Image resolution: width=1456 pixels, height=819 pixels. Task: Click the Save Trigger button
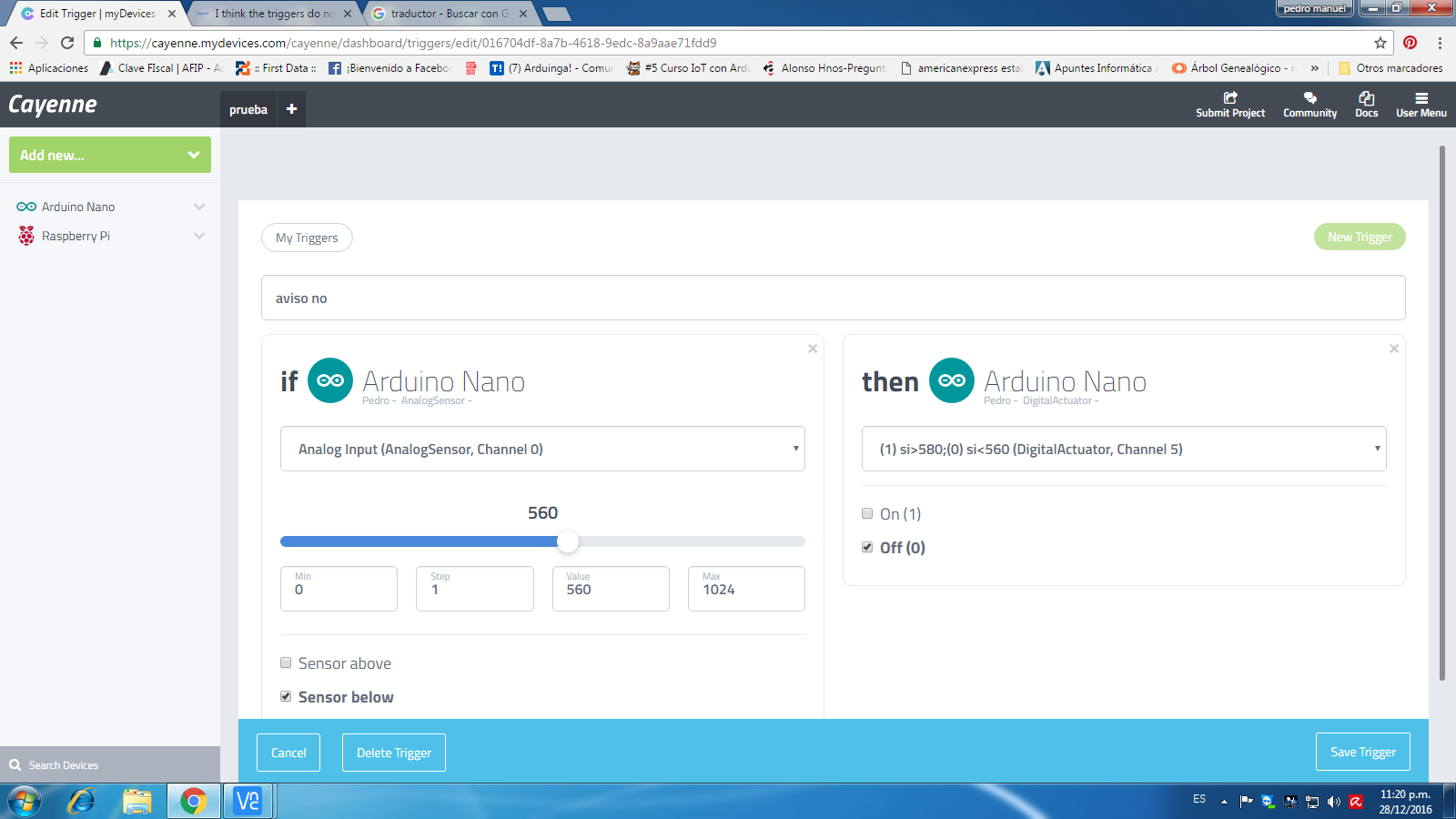pos(1363,752)
